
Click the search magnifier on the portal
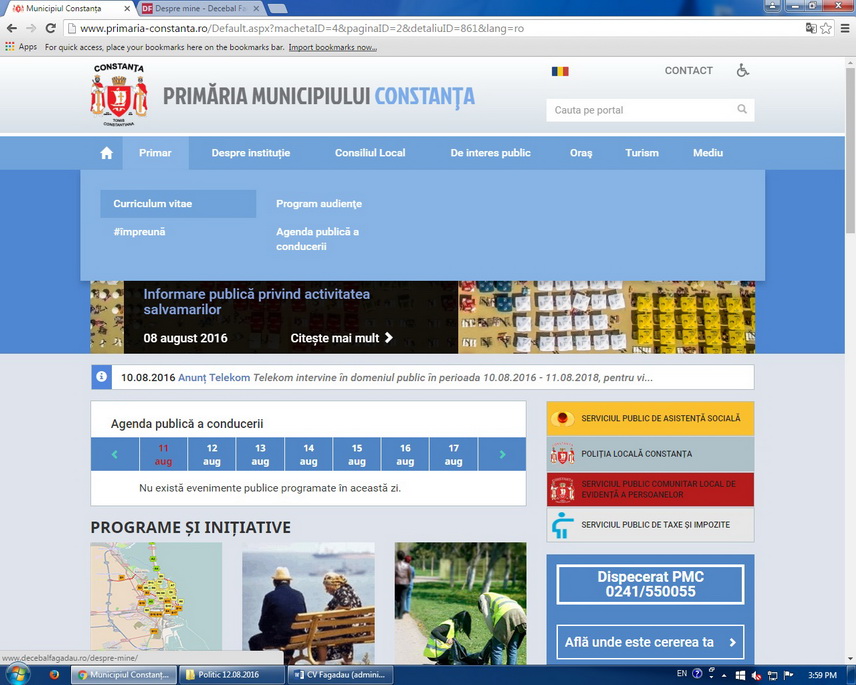[x=741, y=110]
